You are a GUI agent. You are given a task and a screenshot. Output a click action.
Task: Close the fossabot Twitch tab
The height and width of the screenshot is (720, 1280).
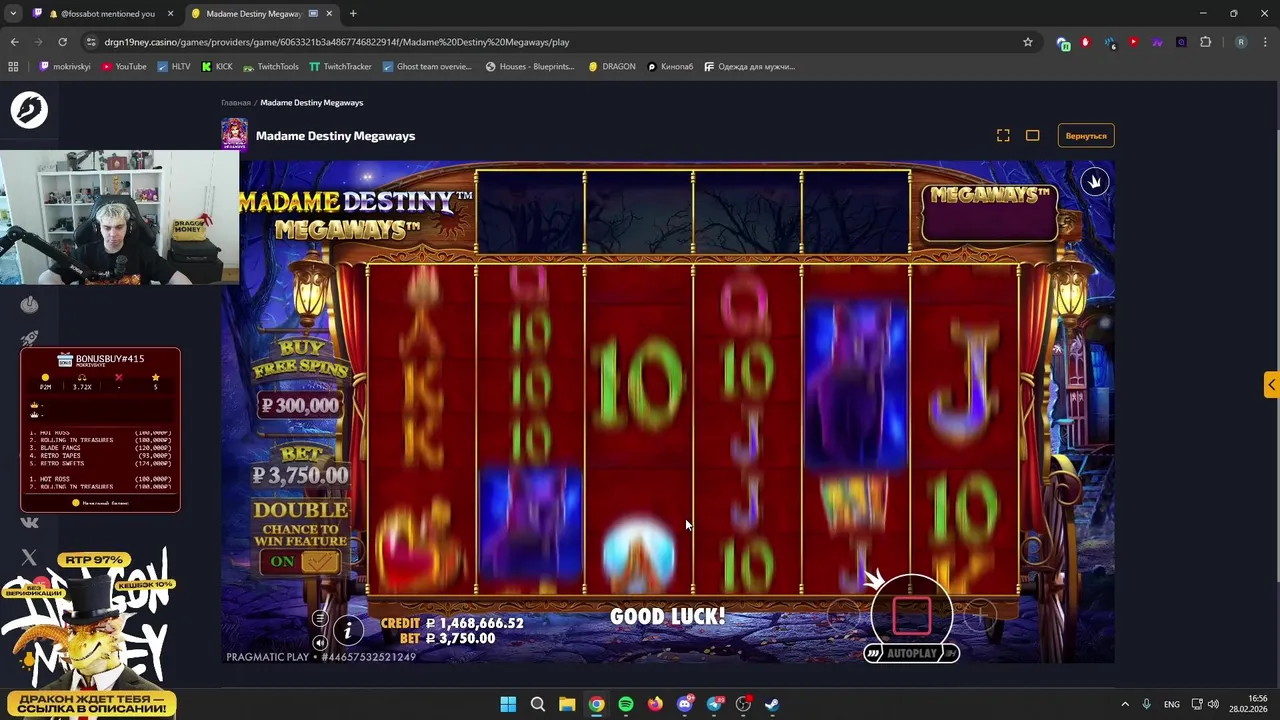[171, 14]
